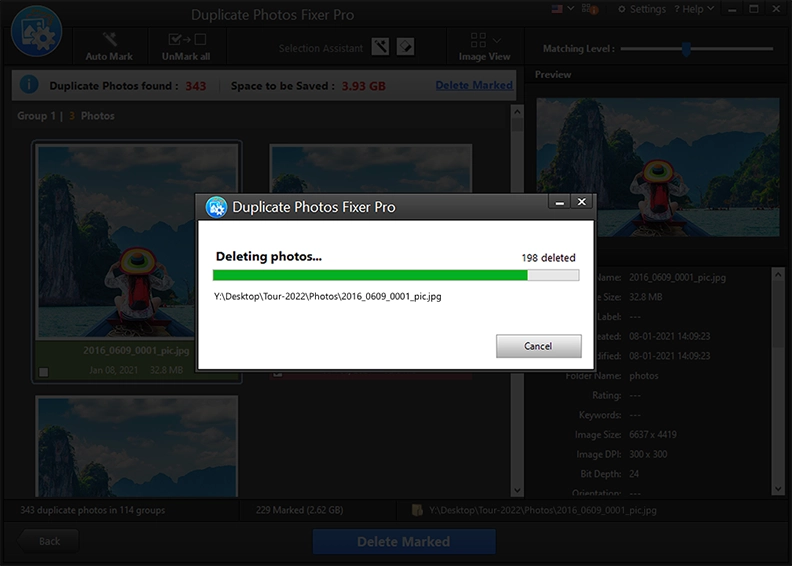Minimize the Deleting photos dialog
Viewport: 792px width, 566px height.
tap(560, 202)
